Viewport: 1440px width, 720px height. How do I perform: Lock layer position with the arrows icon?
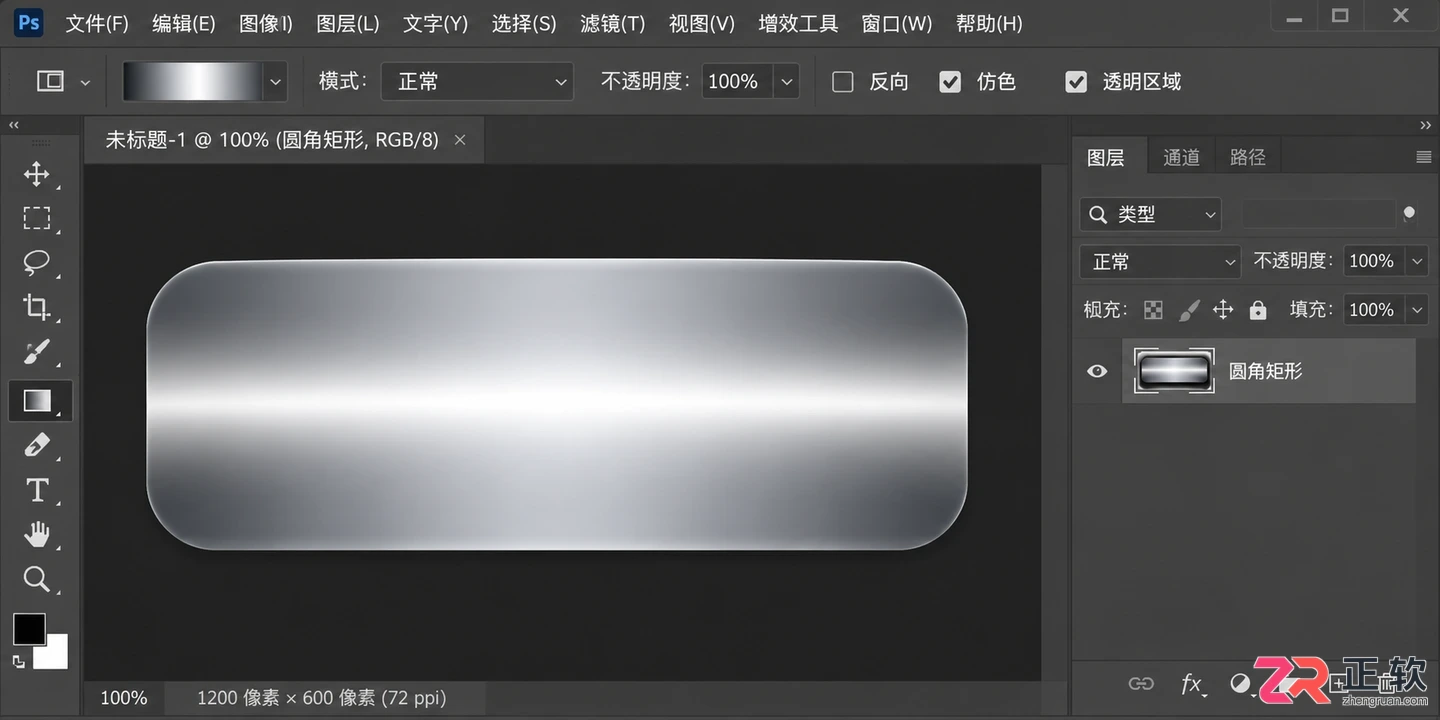coord(1223,310)
